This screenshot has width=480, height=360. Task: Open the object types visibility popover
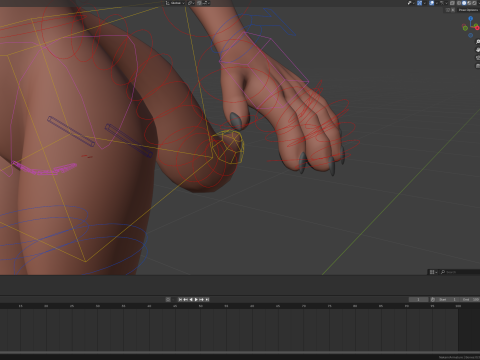(411, 3)
